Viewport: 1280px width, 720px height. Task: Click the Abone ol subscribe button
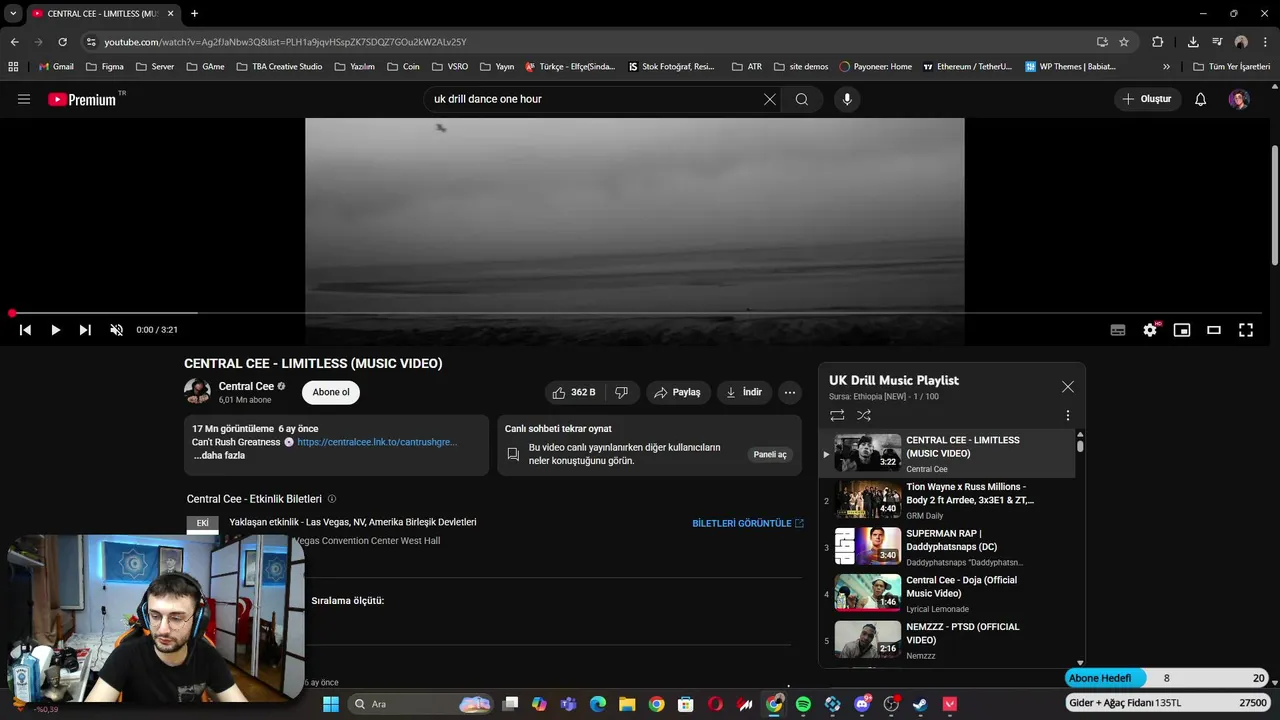click(331, 392)
